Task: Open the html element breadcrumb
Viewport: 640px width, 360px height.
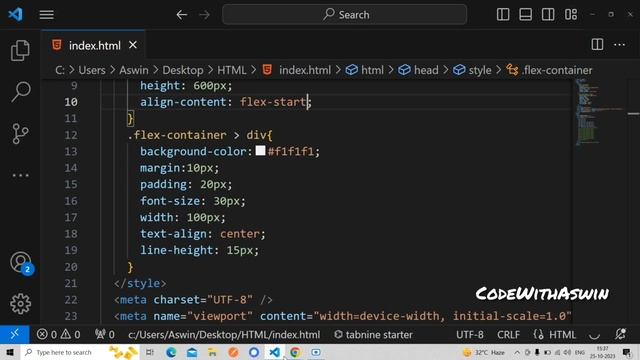Action: 364,70
